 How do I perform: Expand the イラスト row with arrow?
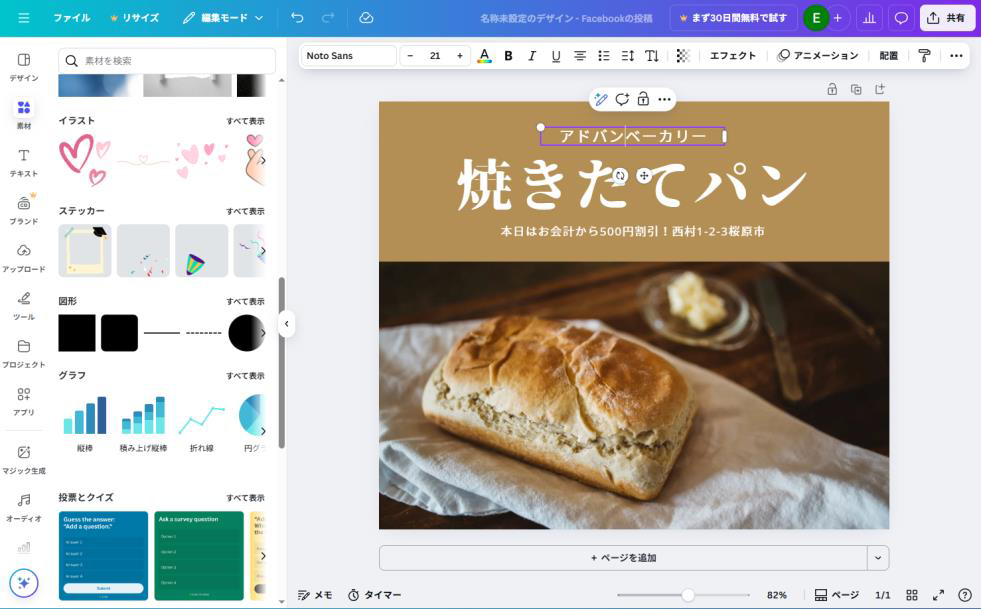263,160
